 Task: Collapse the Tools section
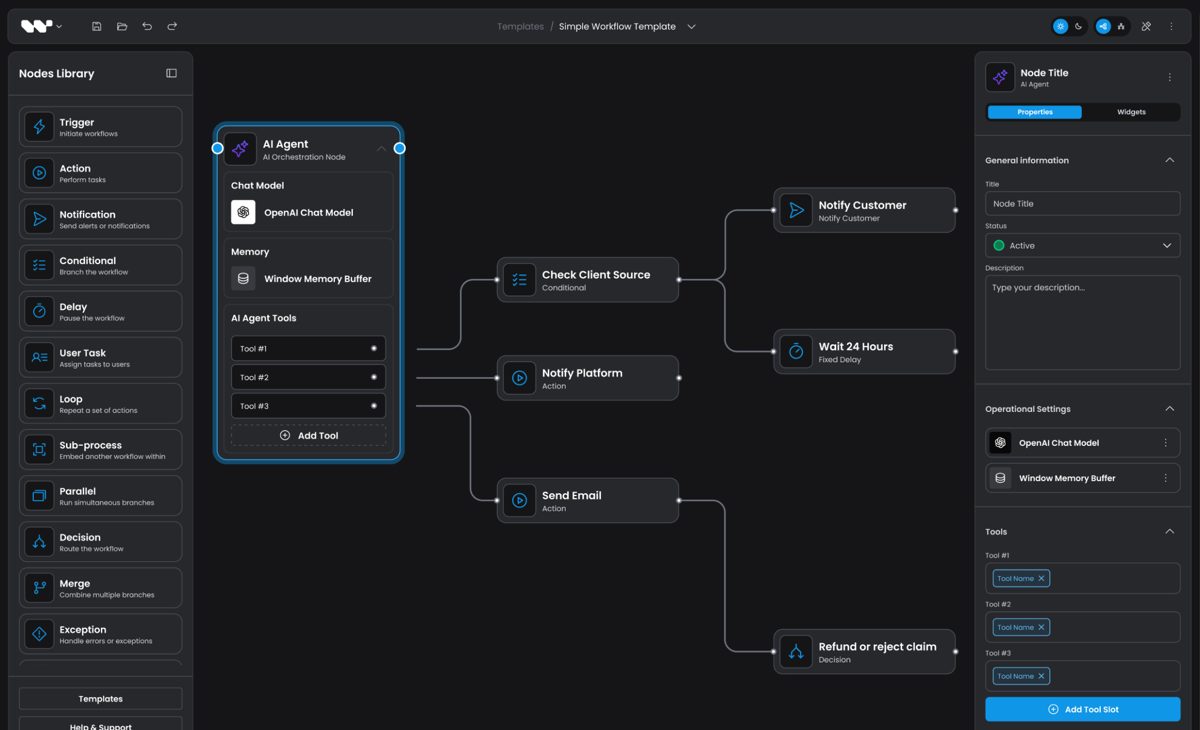[1169, 532]
